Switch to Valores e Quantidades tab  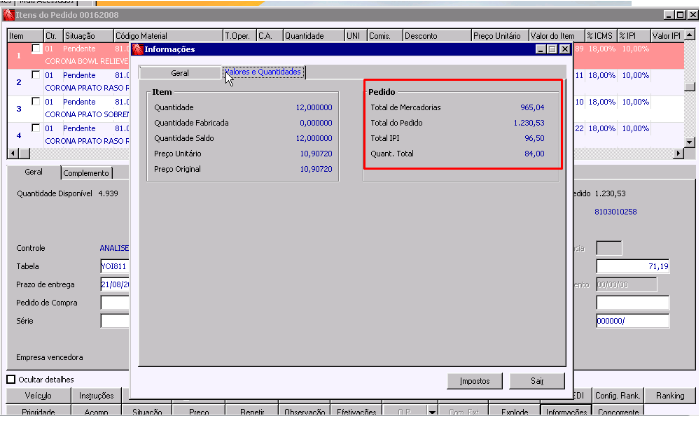click(263, 72)
